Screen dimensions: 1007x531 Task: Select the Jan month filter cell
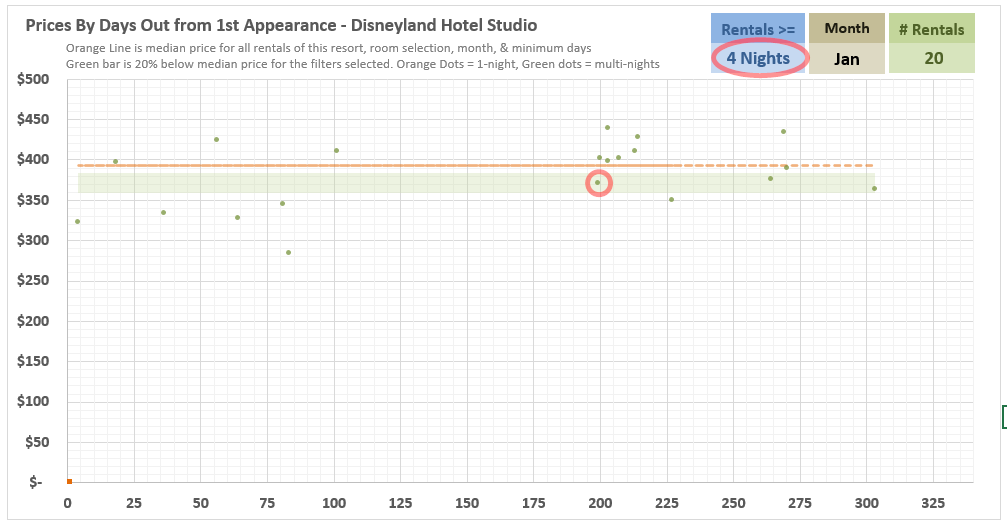(846, 58)
